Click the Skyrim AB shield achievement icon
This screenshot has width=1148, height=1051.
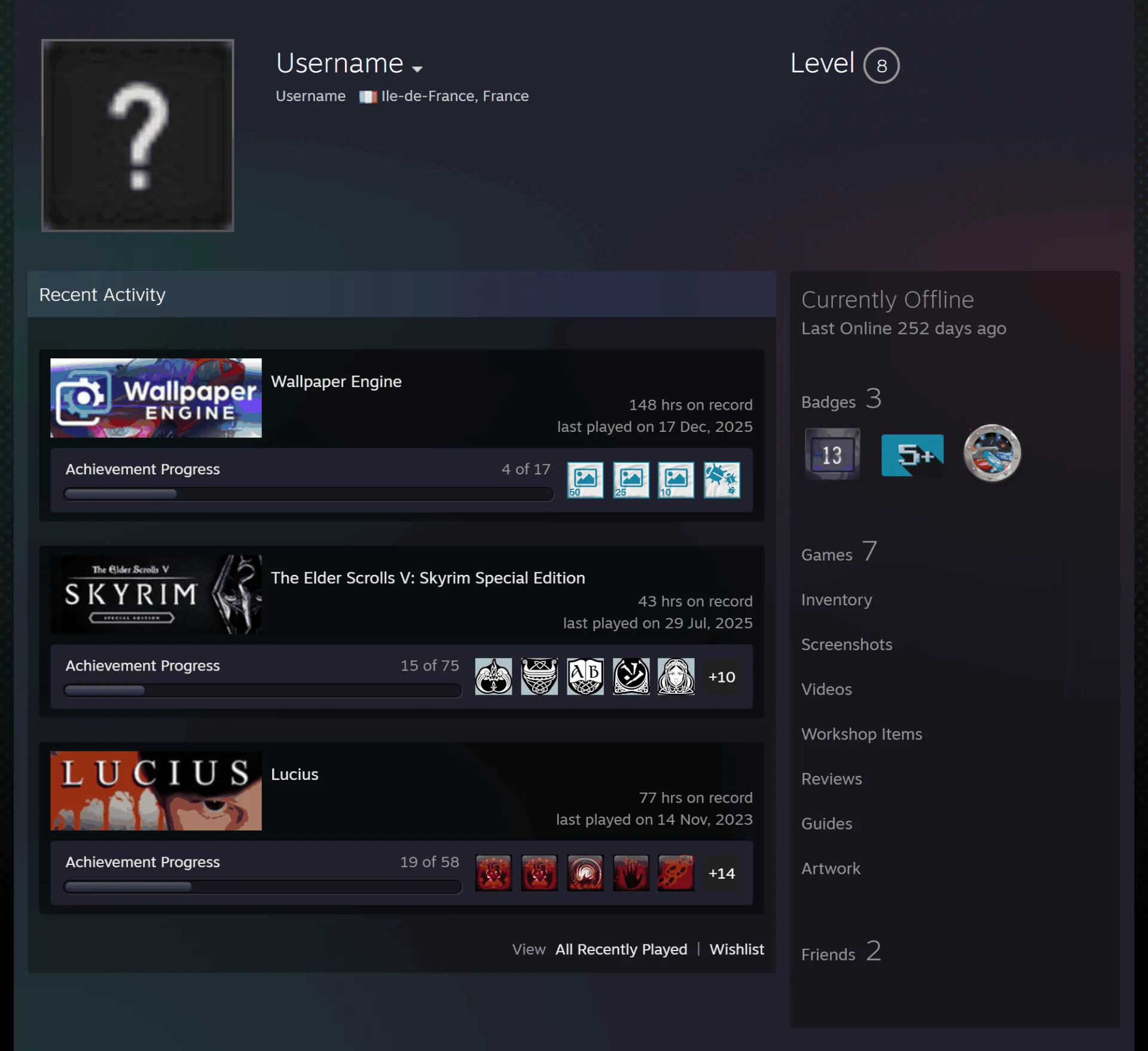click(585, 677)
